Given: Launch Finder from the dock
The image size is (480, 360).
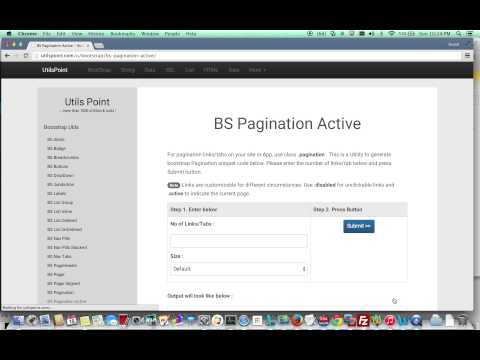Looking at the screenshot, I should click(18, 321).
